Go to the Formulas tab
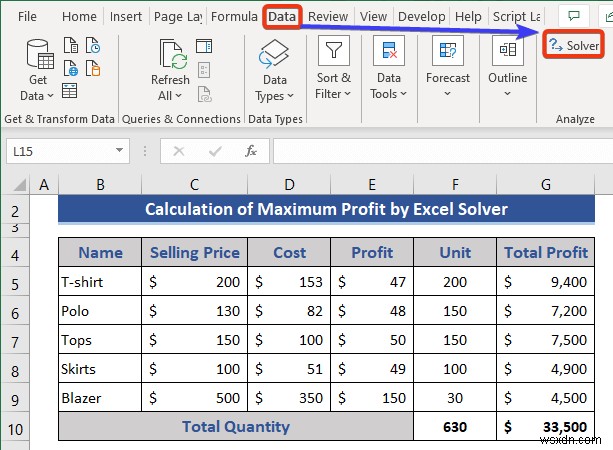613x450 pixels. (x=234, y=16)
